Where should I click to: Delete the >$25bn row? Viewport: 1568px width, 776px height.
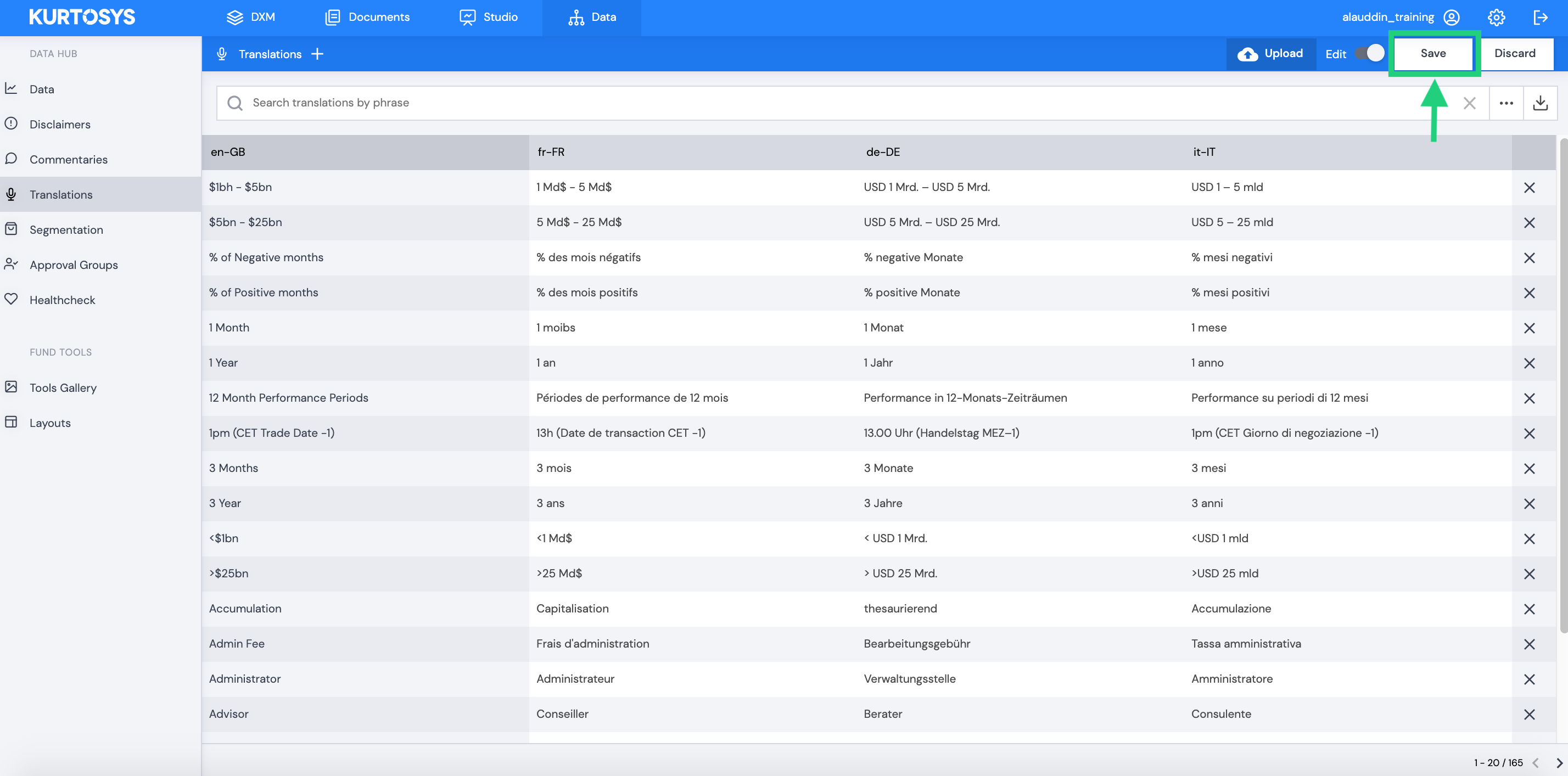tap(1529, 574)
